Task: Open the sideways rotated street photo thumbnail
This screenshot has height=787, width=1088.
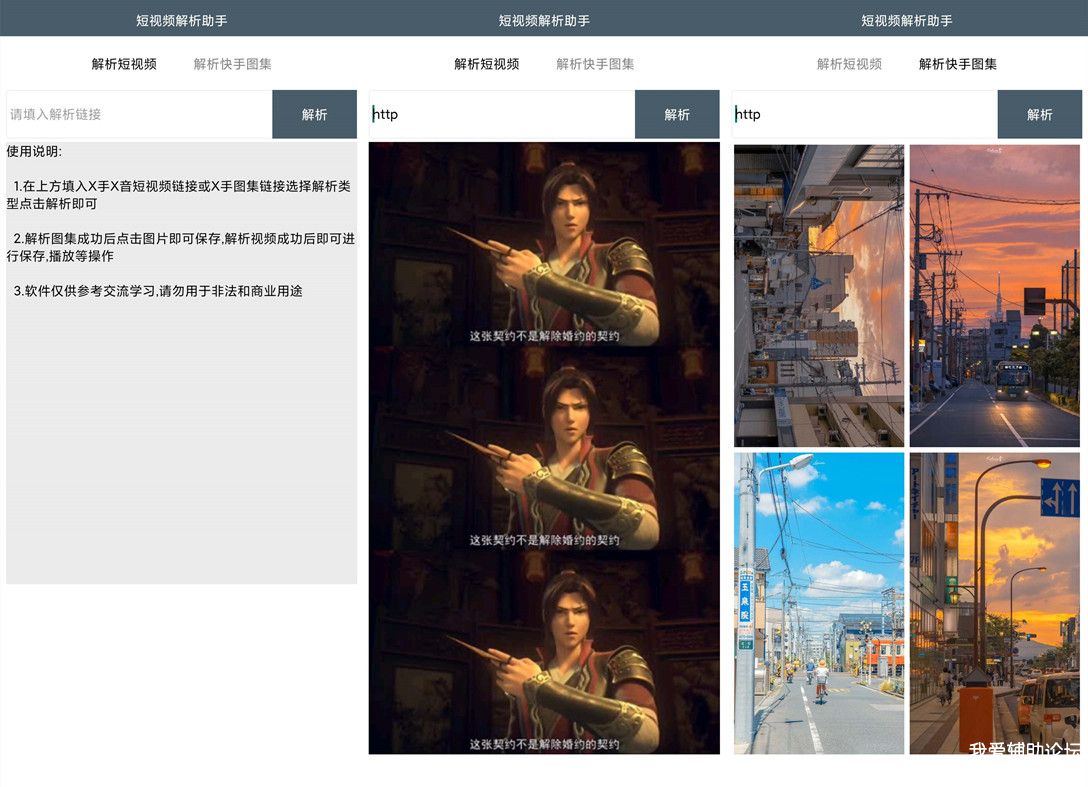Action: point(819,296)
